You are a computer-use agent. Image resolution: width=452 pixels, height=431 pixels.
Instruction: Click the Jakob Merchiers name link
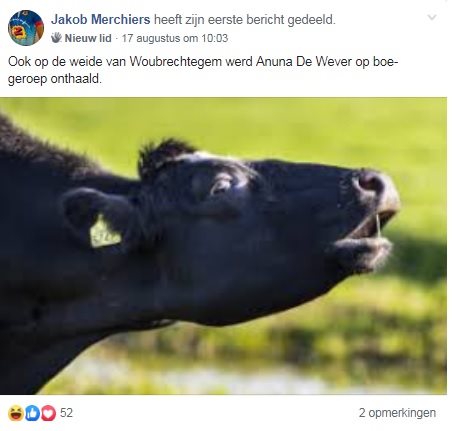click(x=100, y=20)
